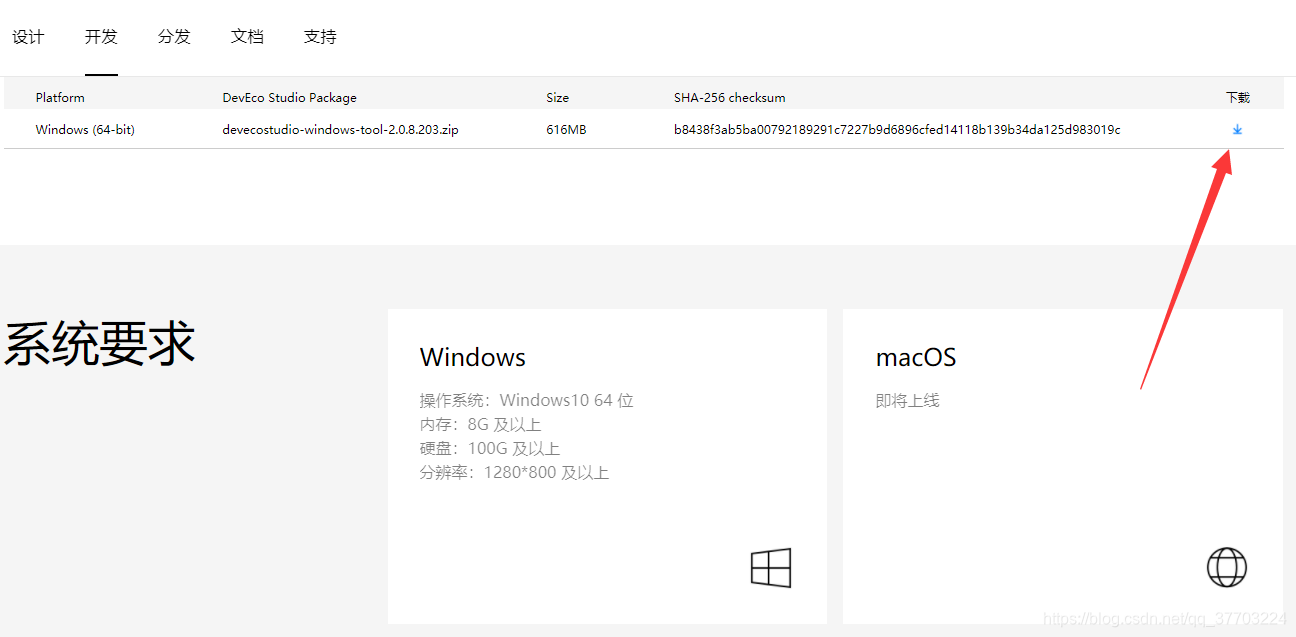Click the Platform column header
Image resolution: width=1296 pixels, height=637 pixels.
point(60,98)
